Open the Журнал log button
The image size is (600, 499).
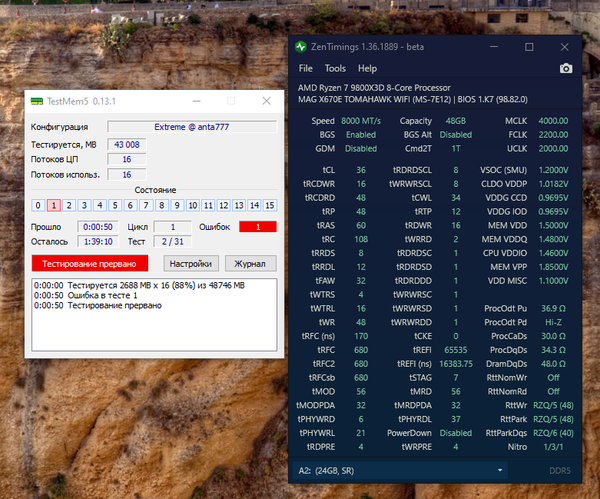pos(250,264)
